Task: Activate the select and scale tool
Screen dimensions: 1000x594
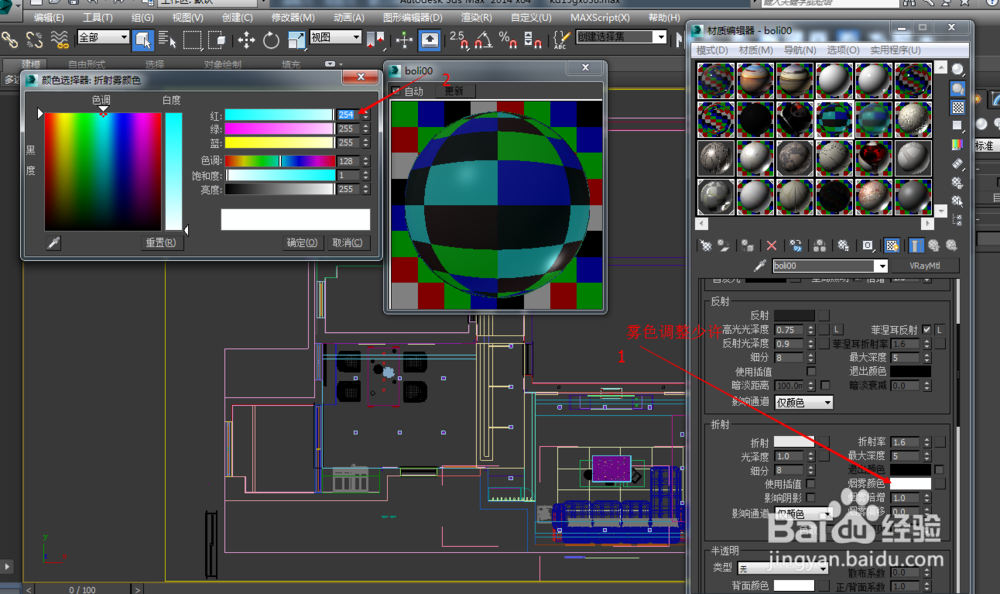Action: click(297, 40)
